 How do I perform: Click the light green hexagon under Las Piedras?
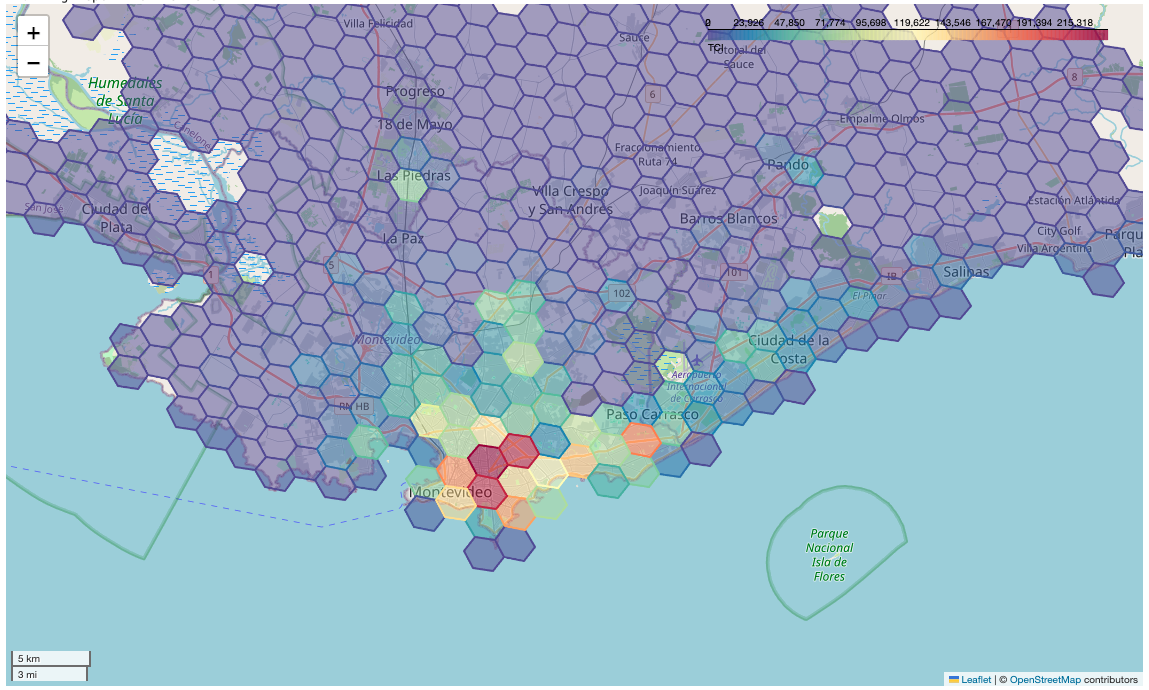(x=410, y=186)
